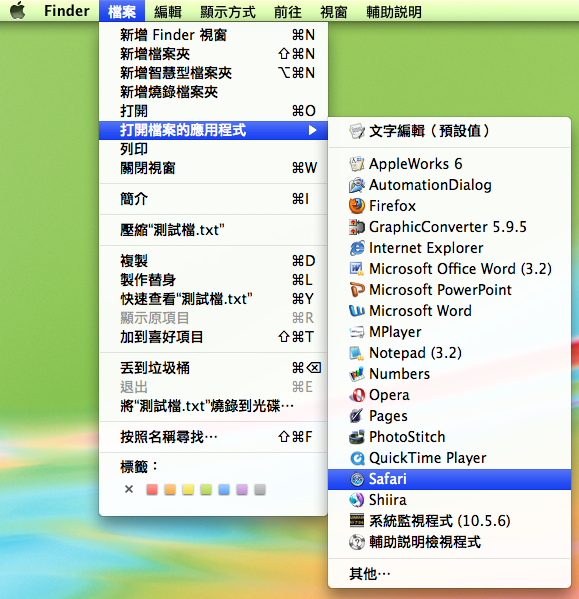579x599 pixels.
Task: Click the Pages icon
Action: click(x=357, y=416)
